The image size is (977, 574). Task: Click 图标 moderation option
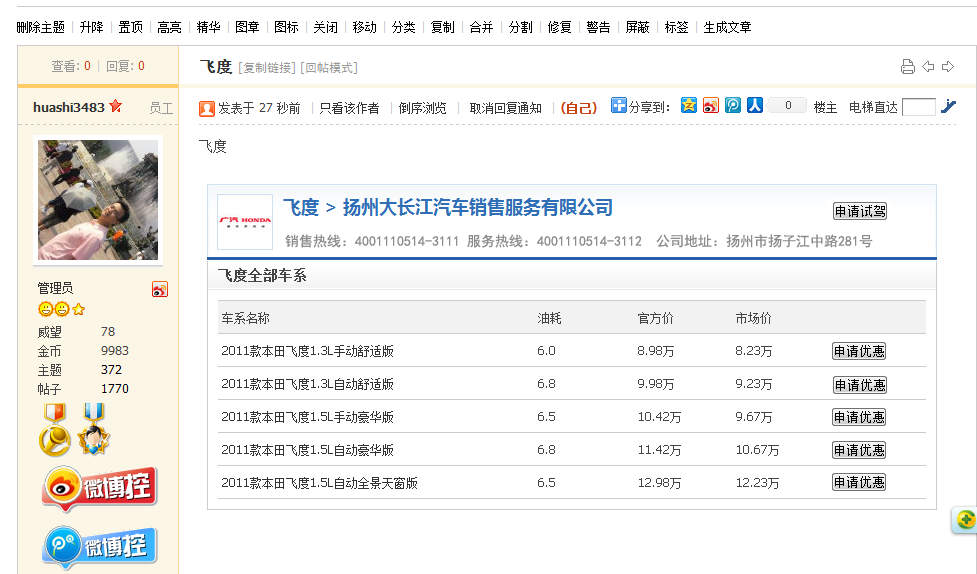(x=287, y=27)
